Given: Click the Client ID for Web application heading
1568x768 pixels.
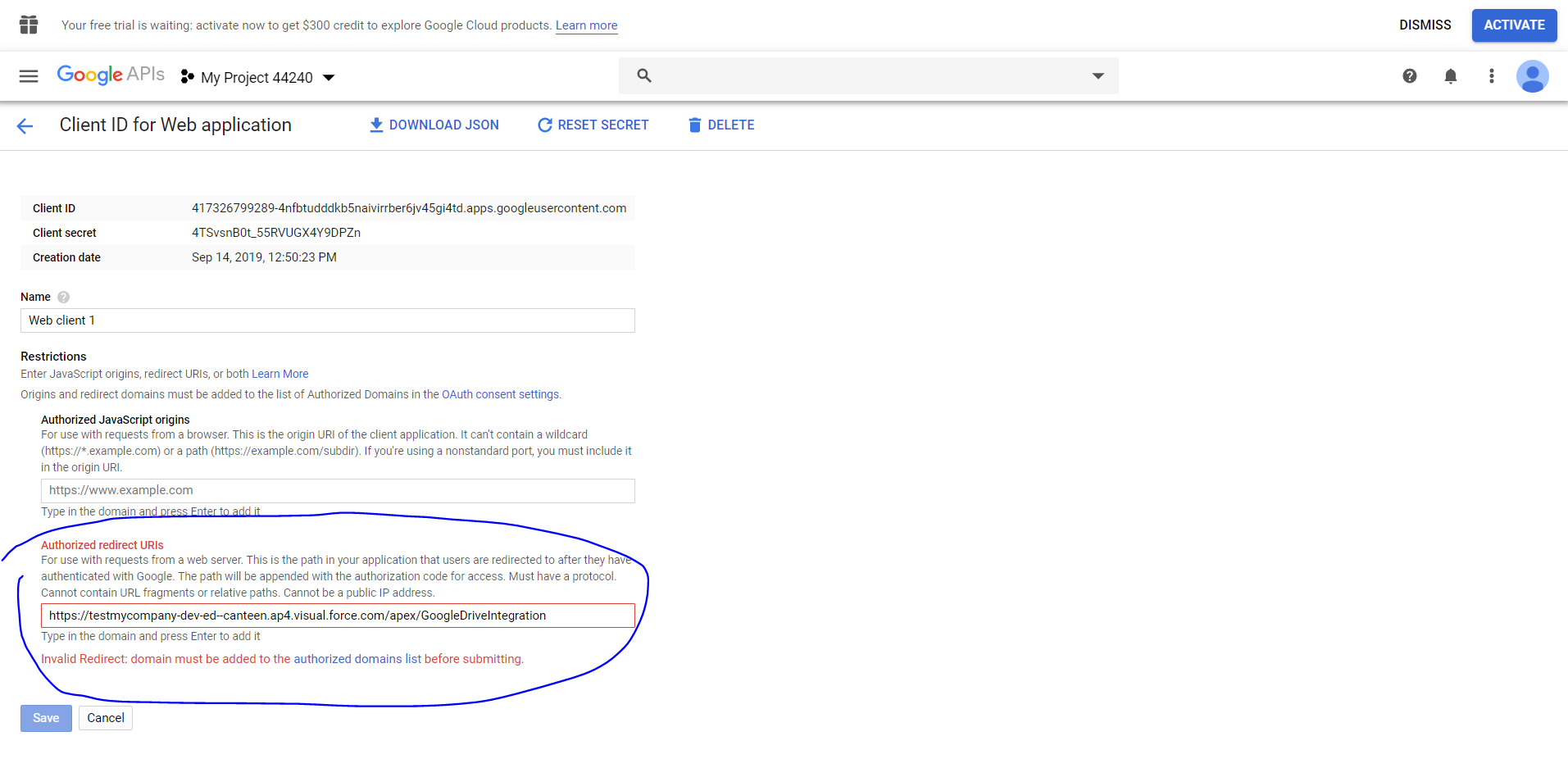Looking at the screenshot, I should (x=175, y=125).
